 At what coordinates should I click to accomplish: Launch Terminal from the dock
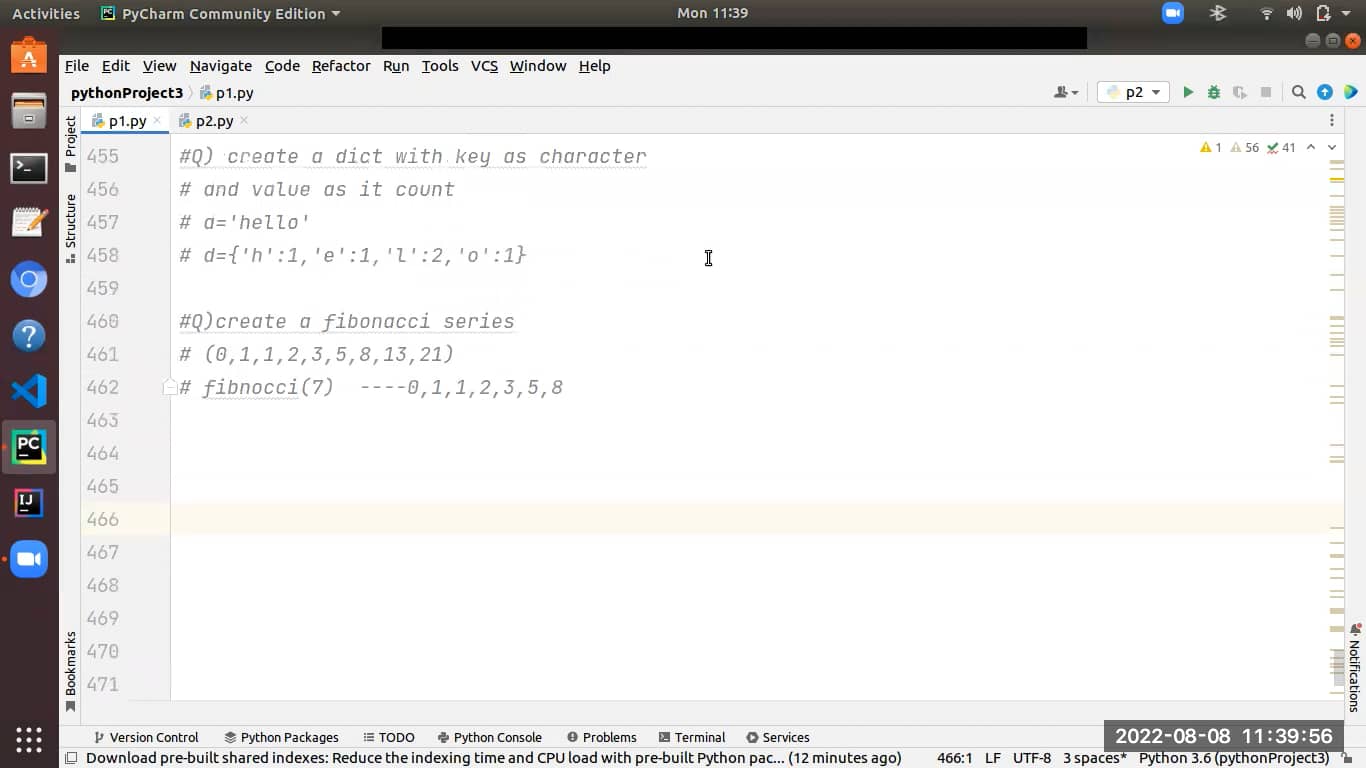[x=29, y=167]
